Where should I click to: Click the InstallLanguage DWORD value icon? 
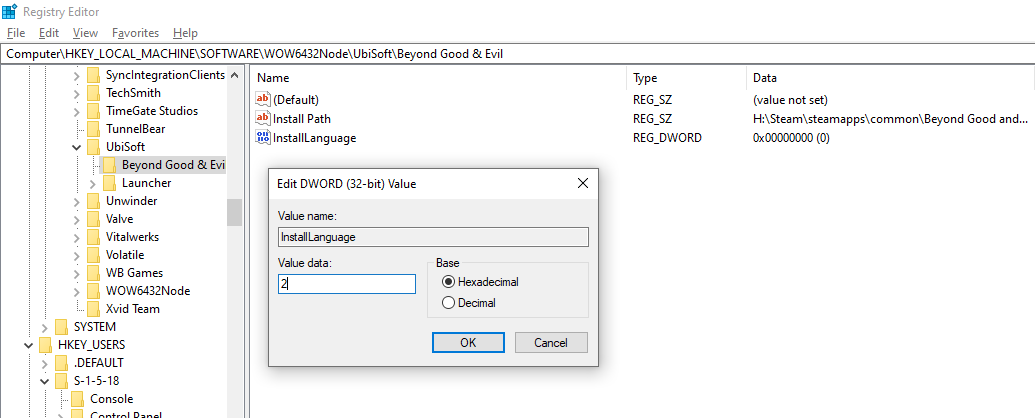click(x=264, y=137)
